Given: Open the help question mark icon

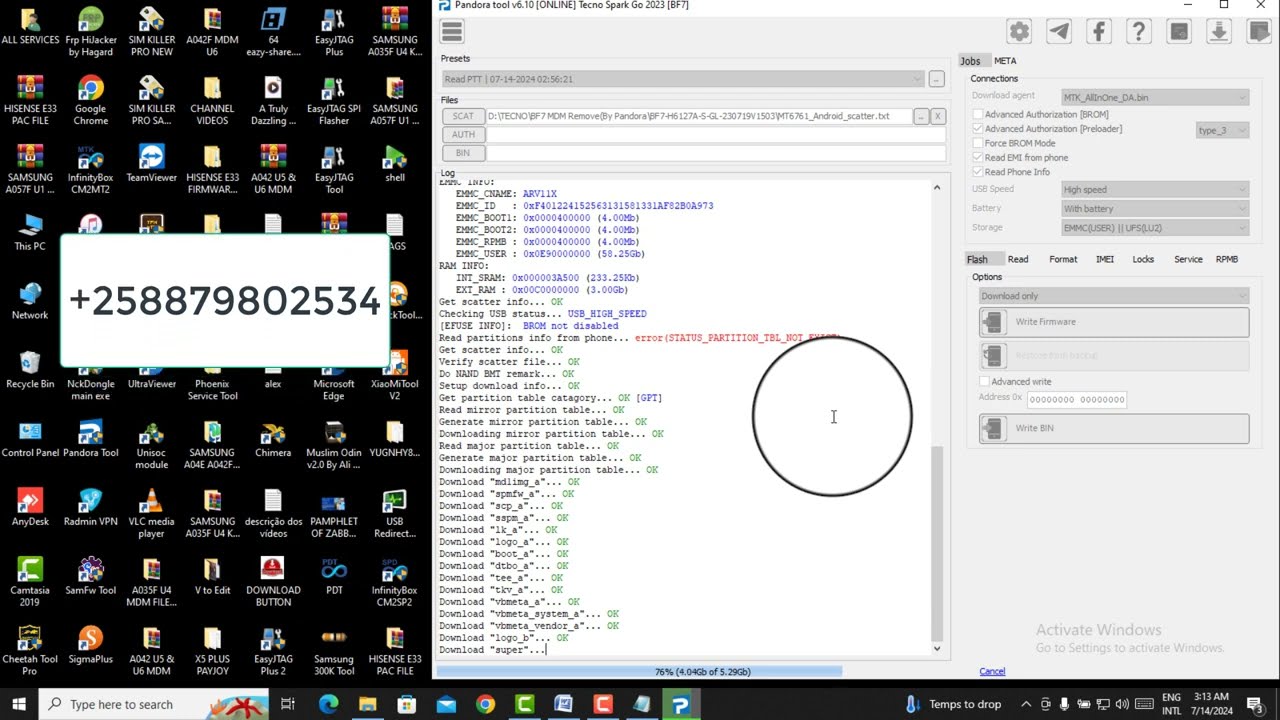Looking at the screenshot, I should coord(1139,31).
